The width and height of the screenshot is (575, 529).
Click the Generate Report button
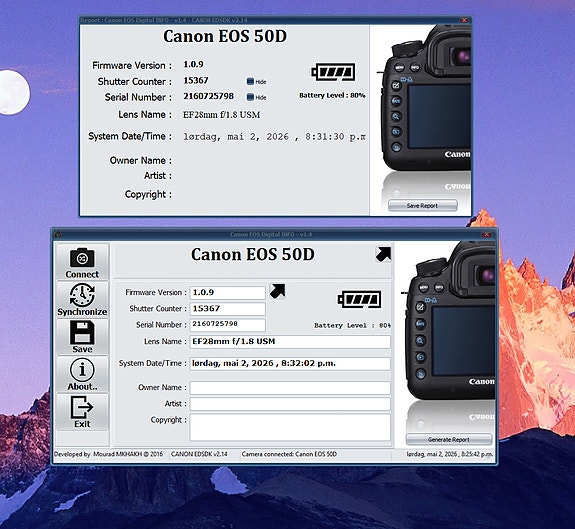[449, 439]
